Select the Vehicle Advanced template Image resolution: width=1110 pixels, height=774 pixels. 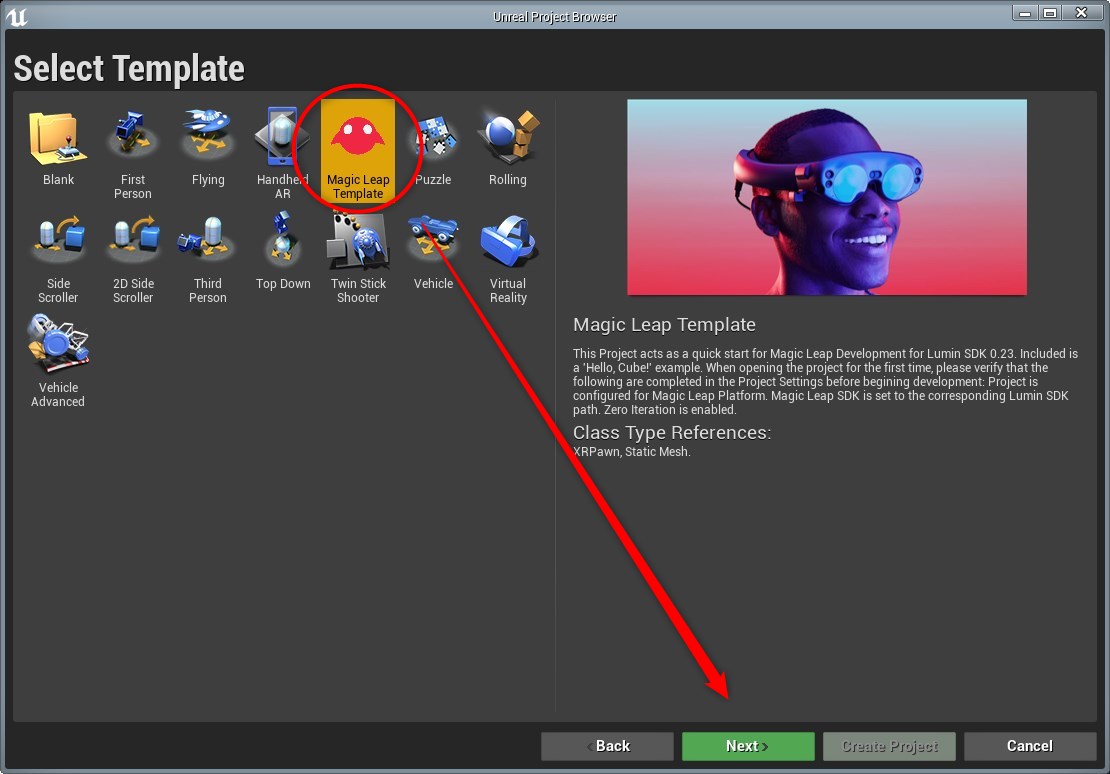[x=58, y=359]
